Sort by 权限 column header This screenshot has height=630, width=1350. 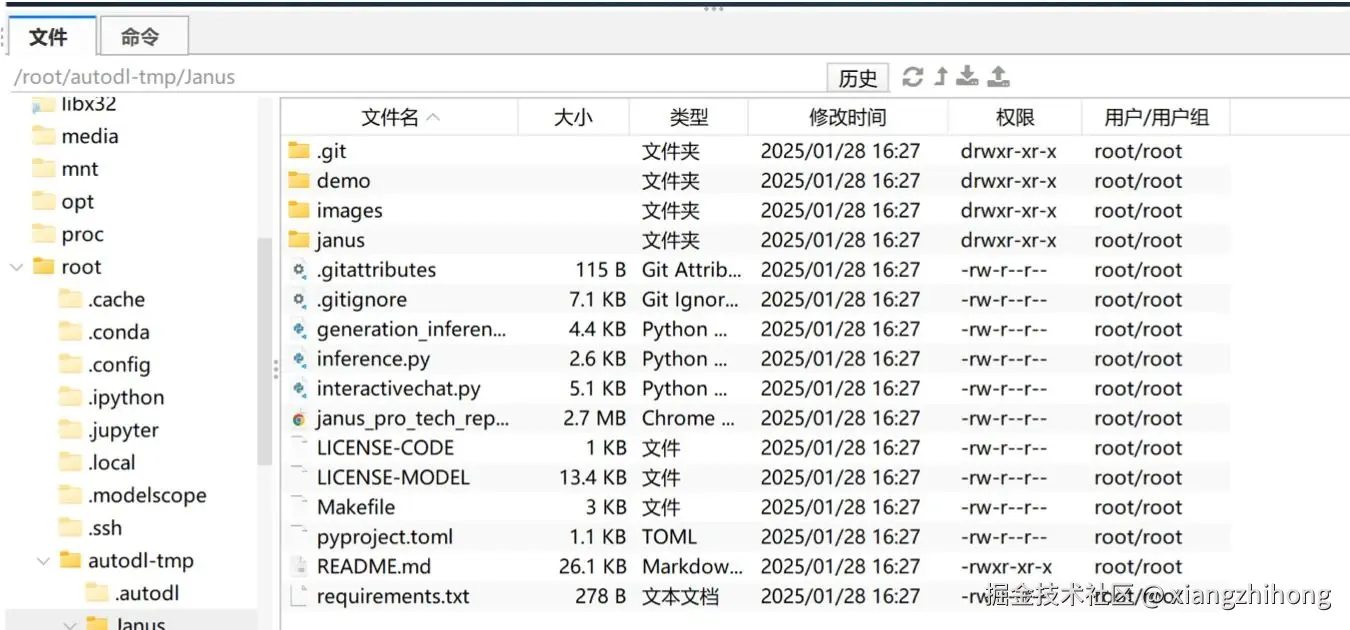pyautogui.click(x=1015, y=117)
